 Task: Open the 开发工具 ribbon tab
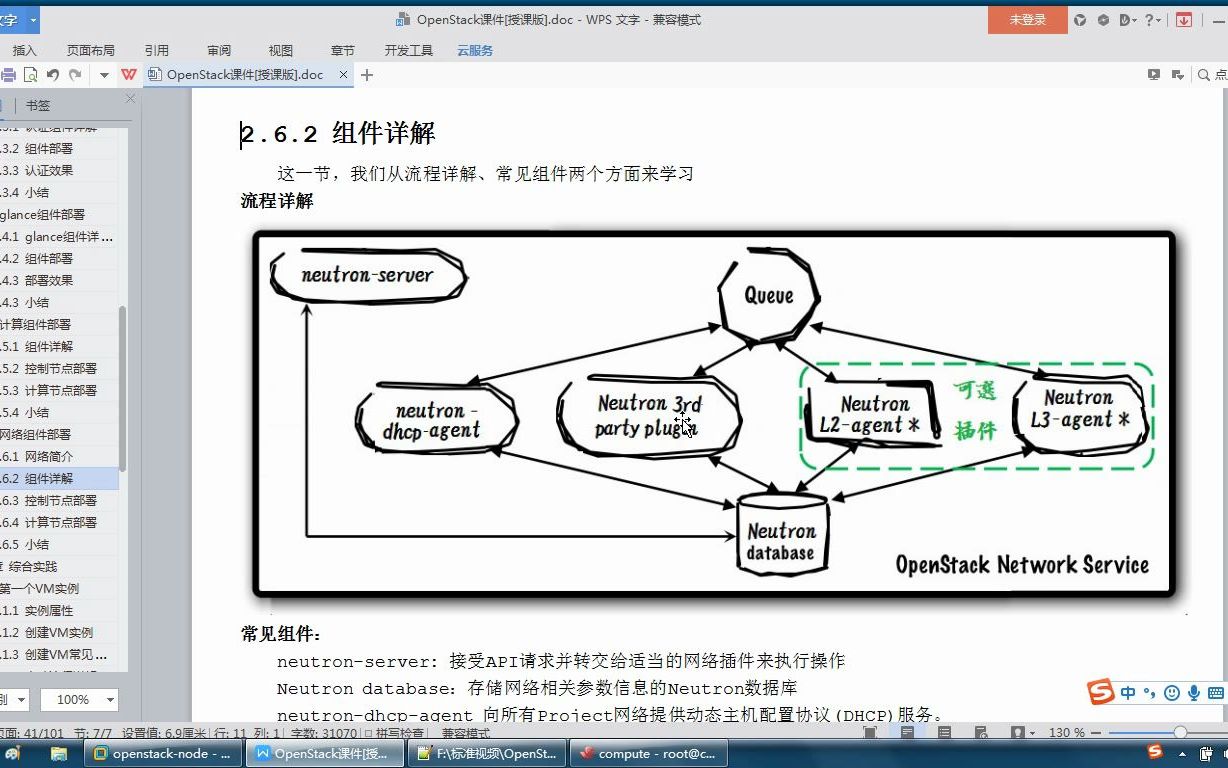coord(409,50)
